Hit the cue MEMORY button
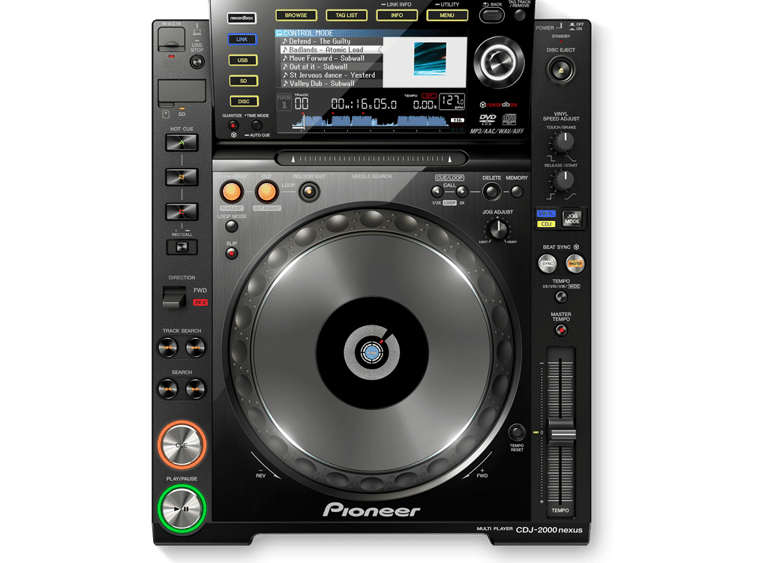The image size is (768, 563). click(517, 192)
